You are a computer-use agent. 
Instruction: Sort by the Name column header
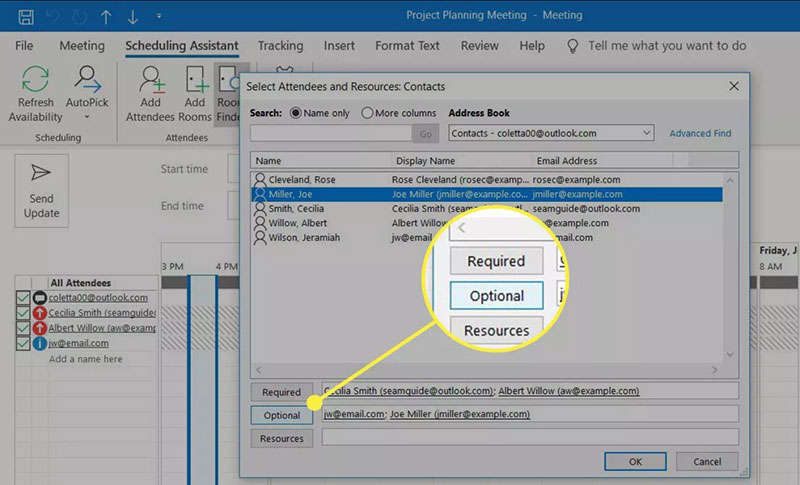(321, 161)
